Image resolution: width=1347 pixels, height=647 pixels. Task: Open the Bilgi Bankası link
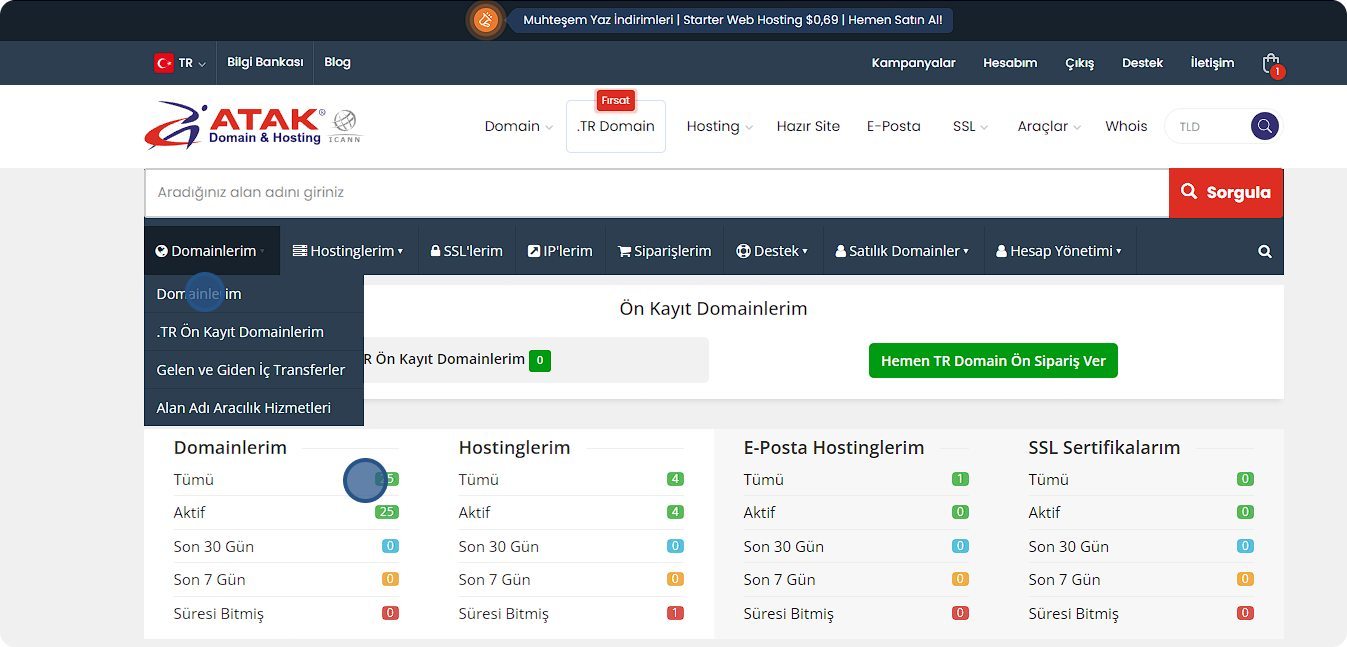(265, 62)
